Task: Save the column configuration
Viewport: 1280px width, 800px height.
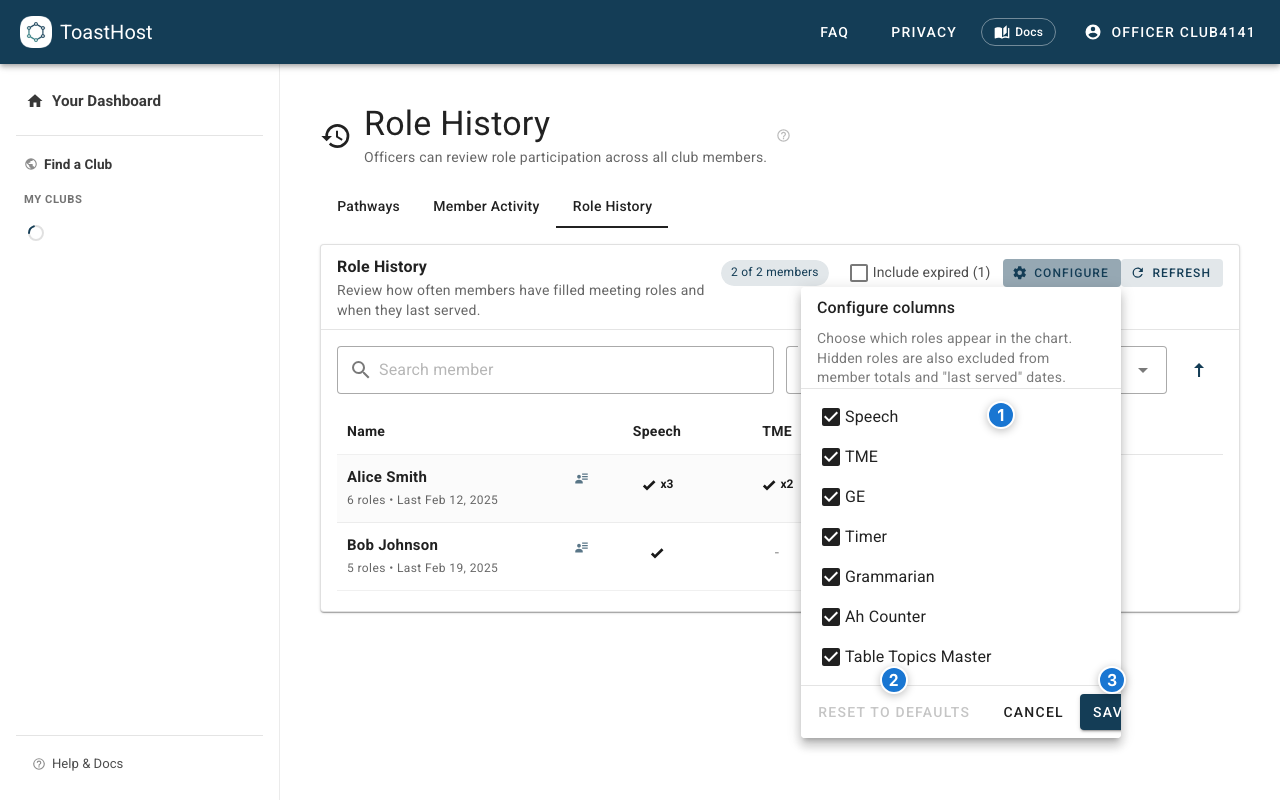Action: (x=1101, y=712)
